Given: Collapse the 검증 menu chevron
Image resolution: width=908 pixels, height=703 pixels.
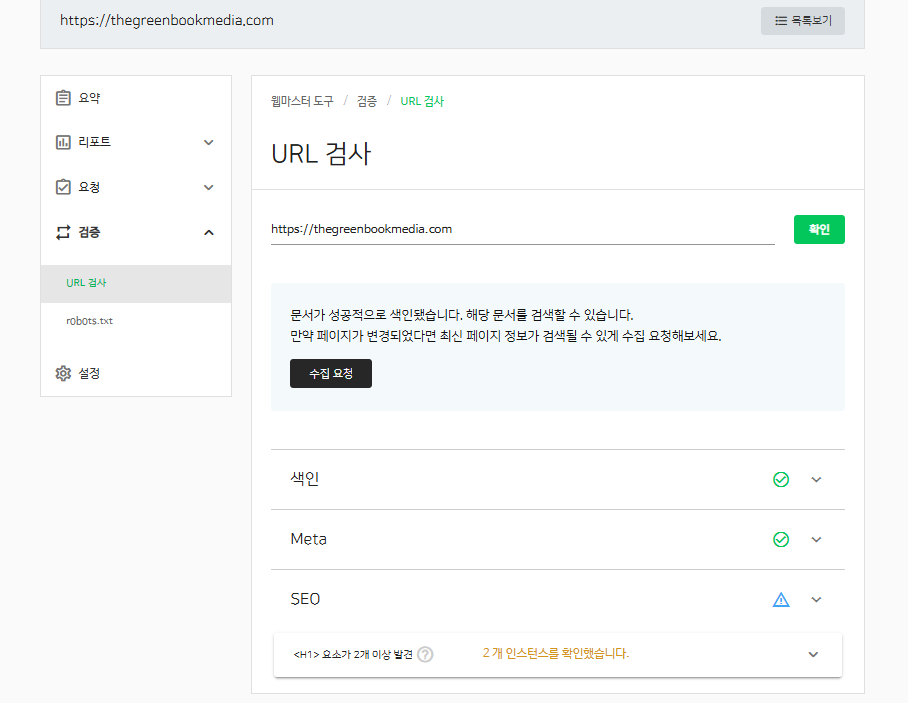Looking at the screenshot, I should pos(208,233).
